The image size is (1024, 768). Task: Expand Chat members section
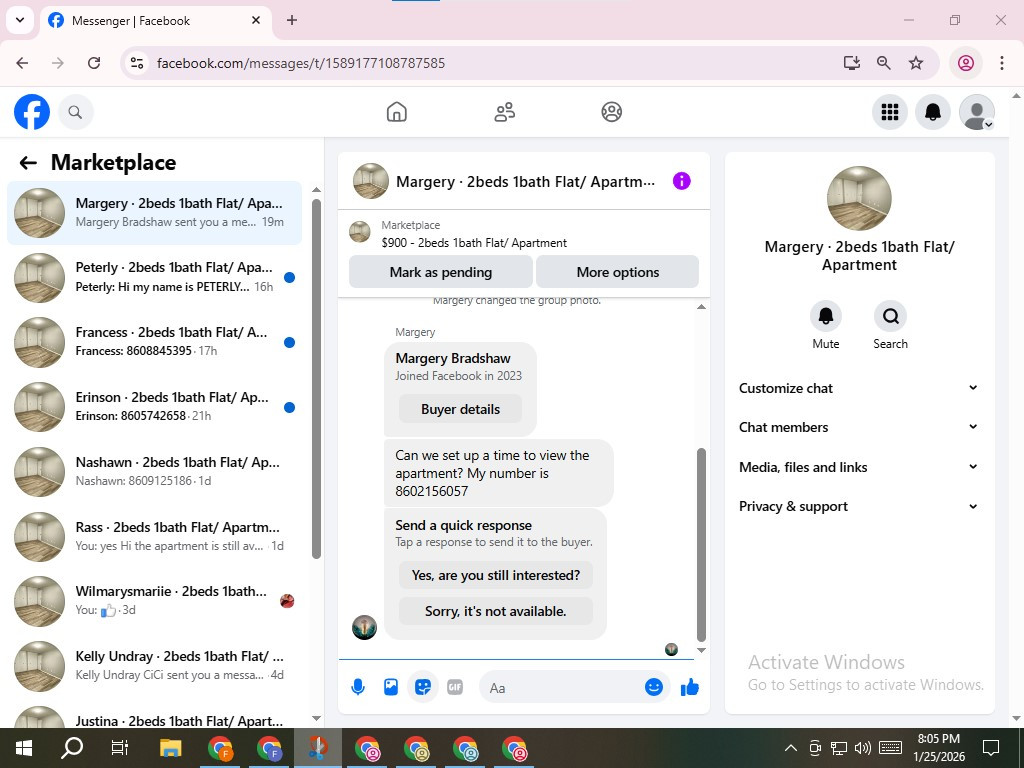(x=859, y=427)
